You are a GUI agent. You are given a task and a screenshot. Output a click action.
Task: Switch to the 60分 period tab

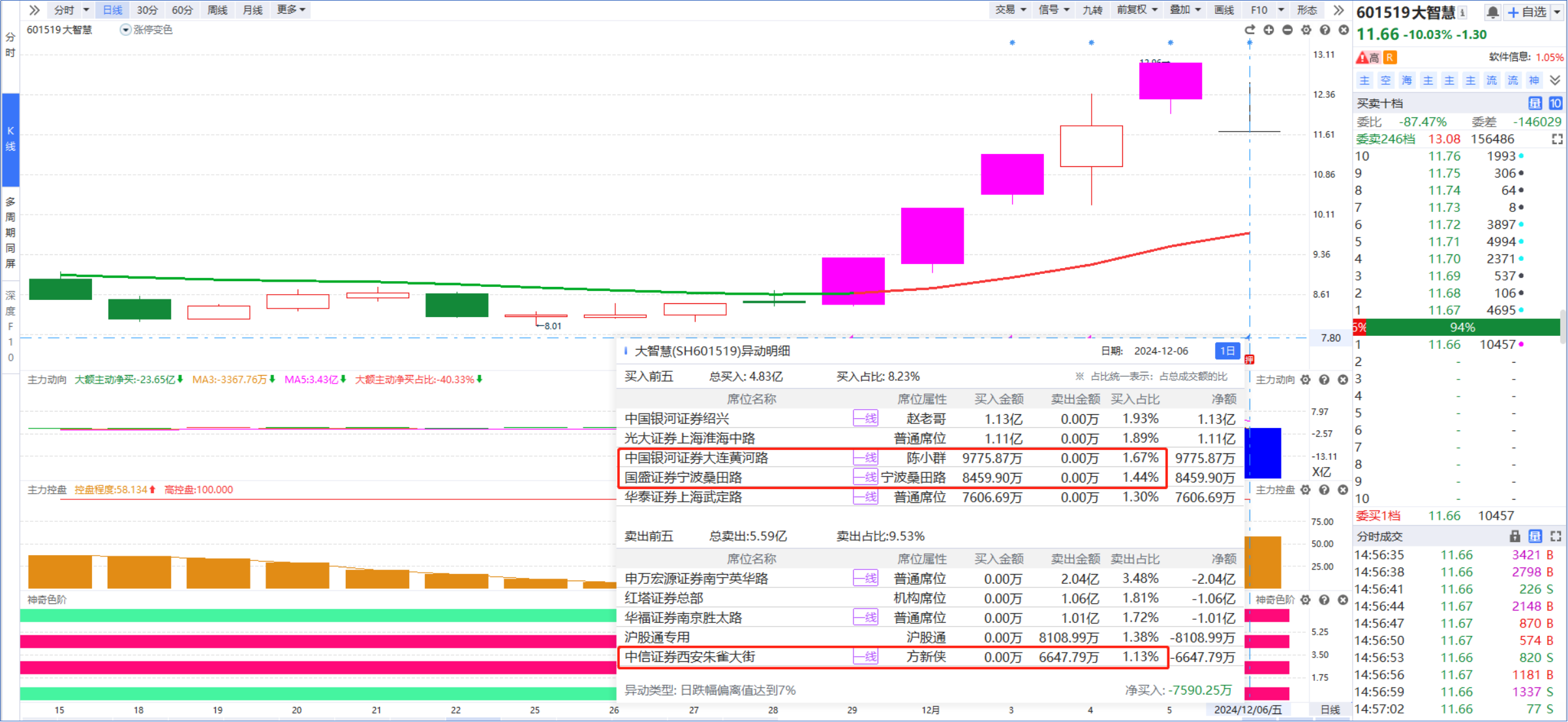coord(182,10)
